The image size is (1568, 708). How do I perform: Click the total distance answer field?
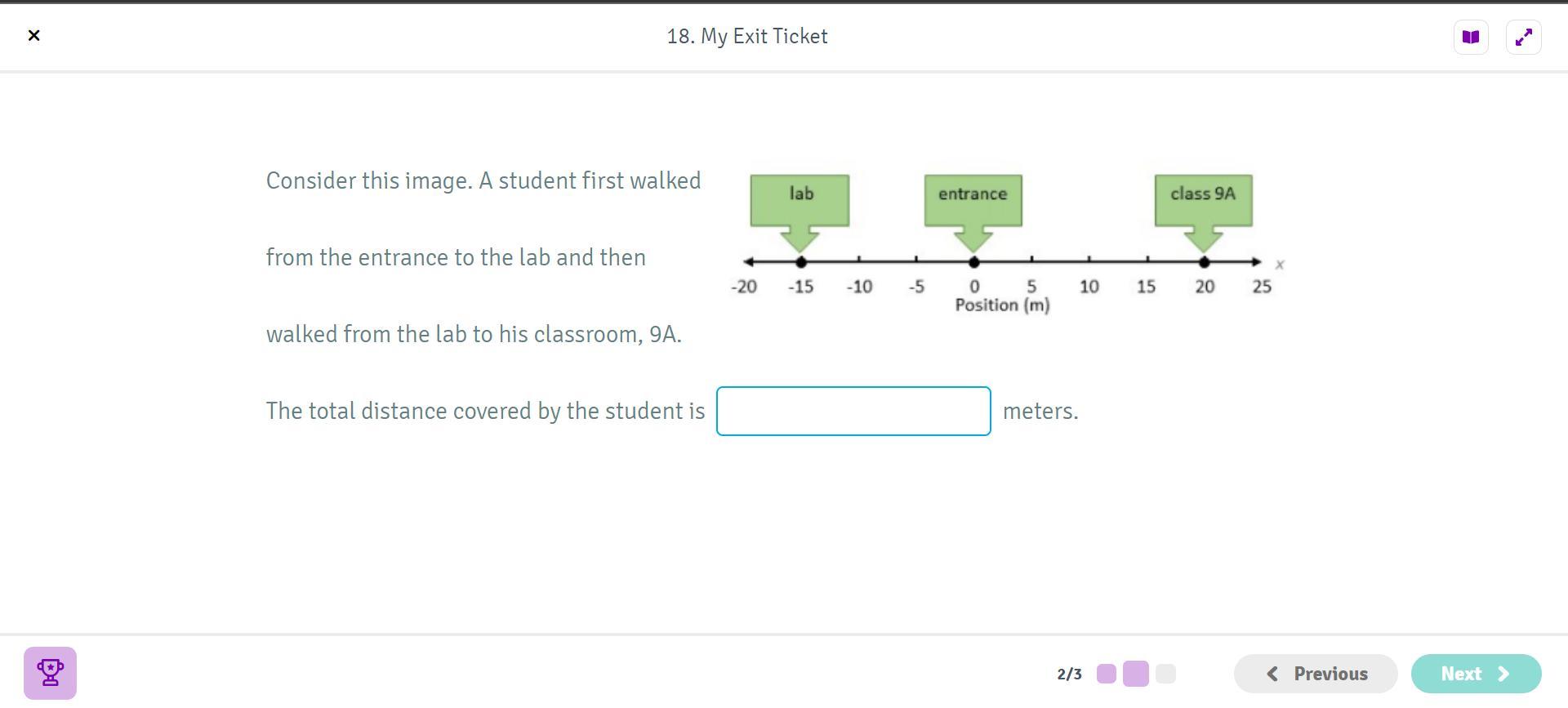(853, 412)
